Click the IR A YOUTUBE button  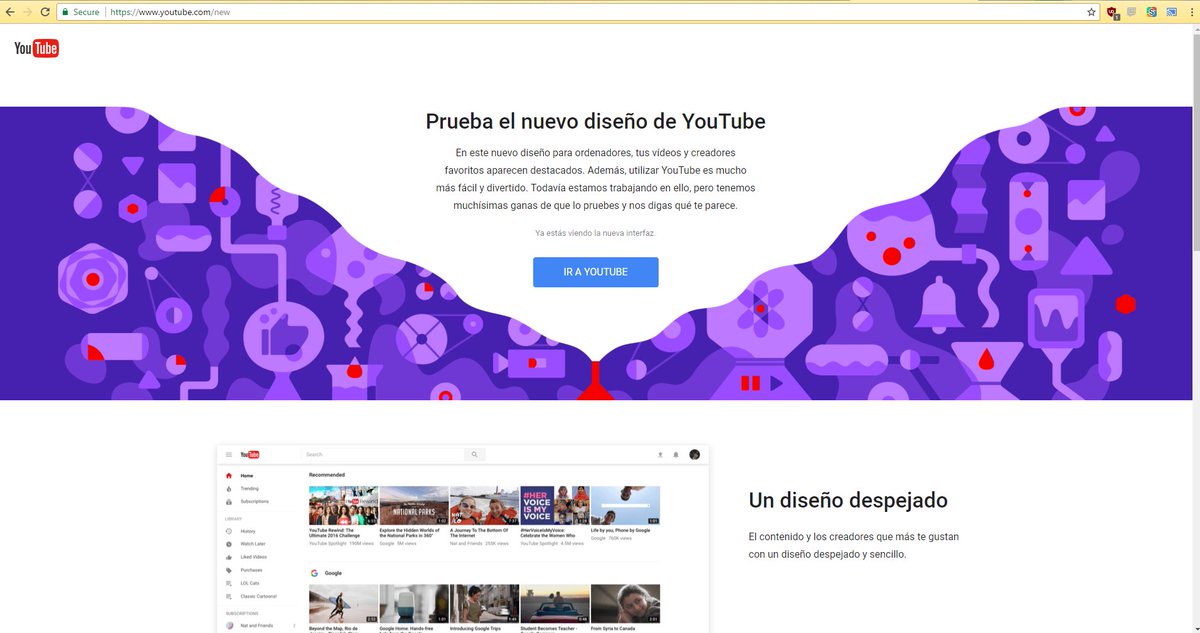coord(595,272)
